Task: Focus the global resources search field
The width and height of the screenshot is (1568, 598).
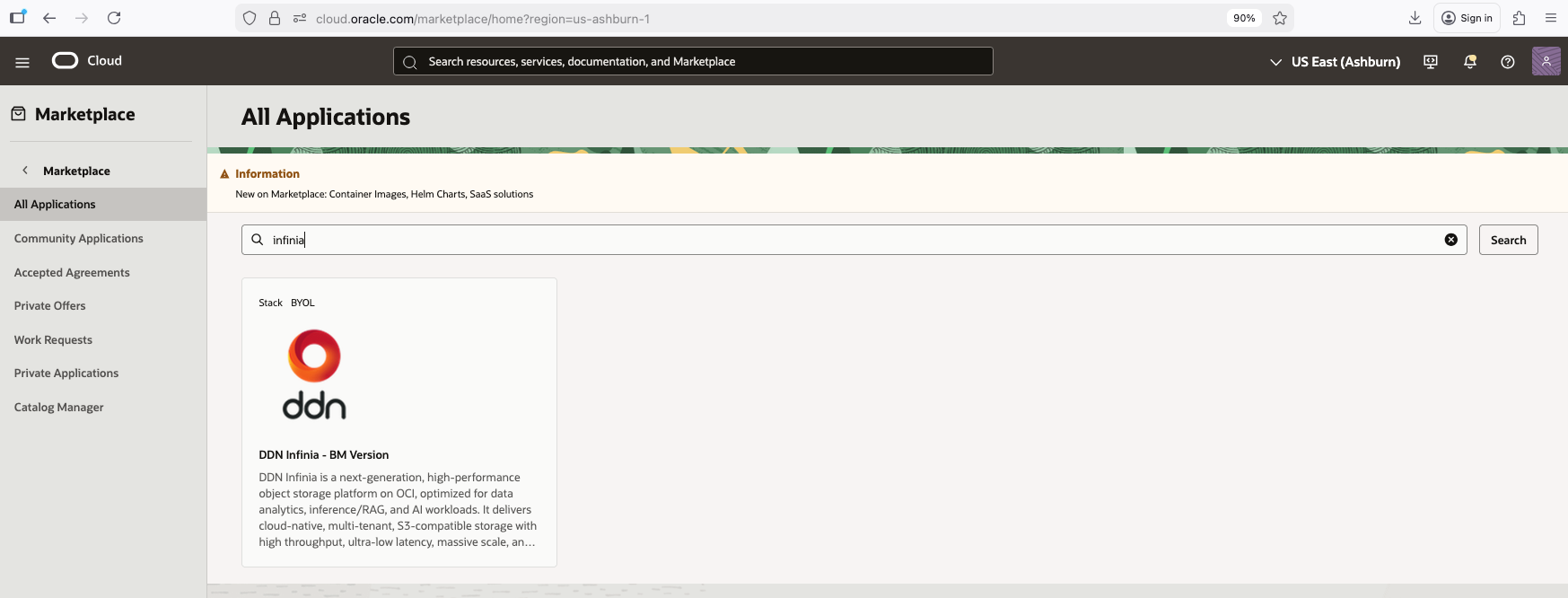Action: [693, 61]
